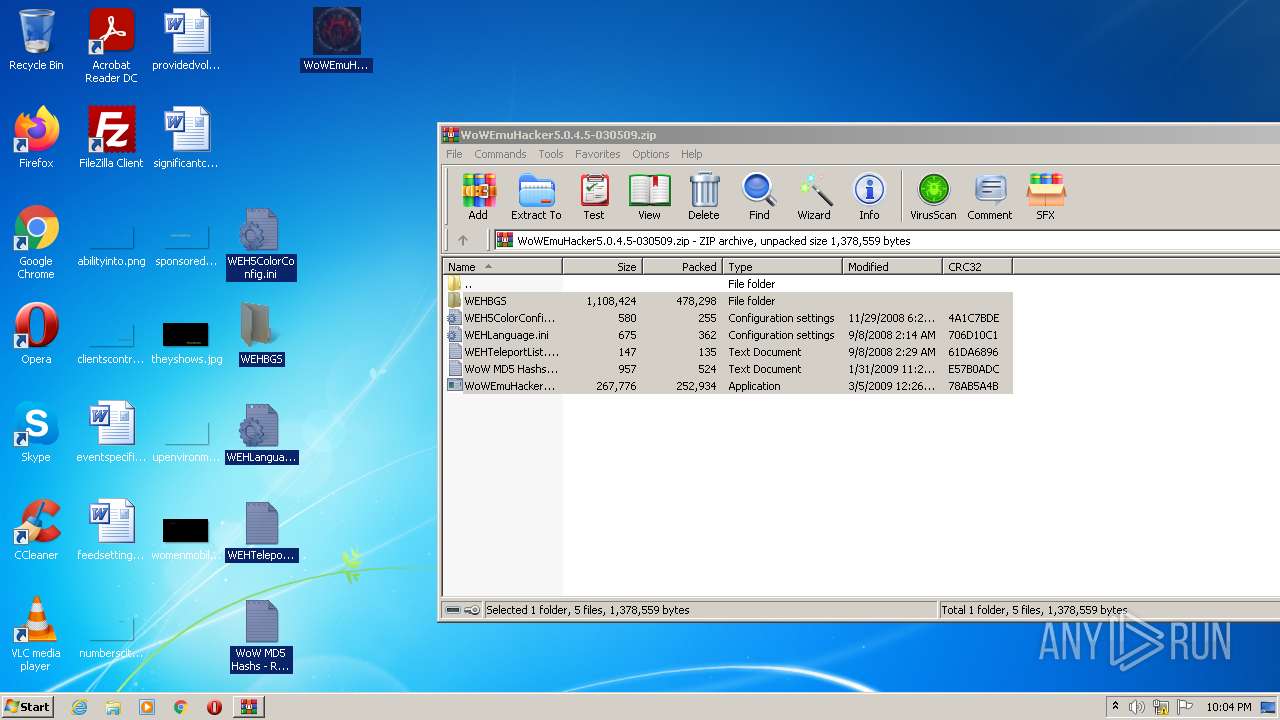Click the volume speaker tray icon
1280x720 pixels.
point(1137,707)
